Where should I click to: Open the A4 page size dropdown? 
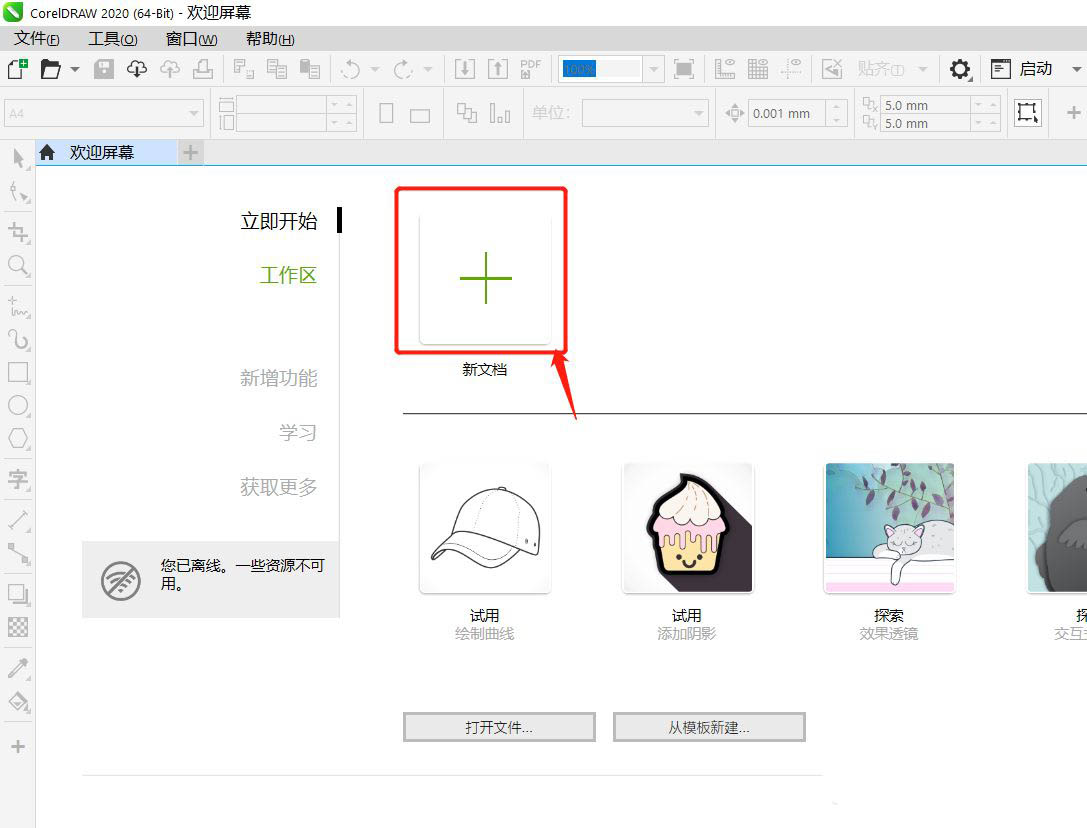[104, 113]
